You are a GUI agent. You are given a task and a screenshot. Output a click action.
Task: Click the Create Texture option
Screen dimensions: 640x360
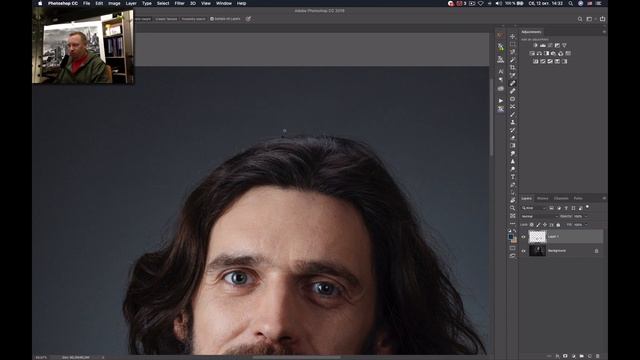click(x=166, y=19)
